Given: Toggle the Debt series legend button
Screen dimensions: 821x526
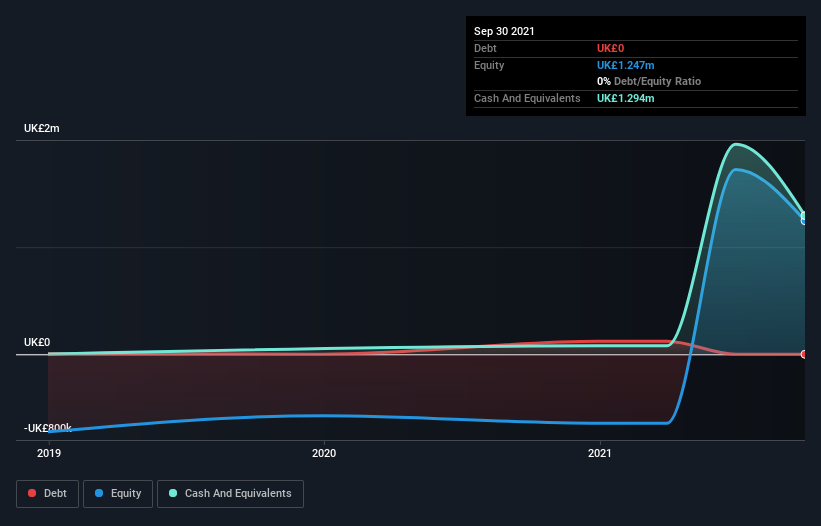Looking at the screenshot, I should click(48, 494).
